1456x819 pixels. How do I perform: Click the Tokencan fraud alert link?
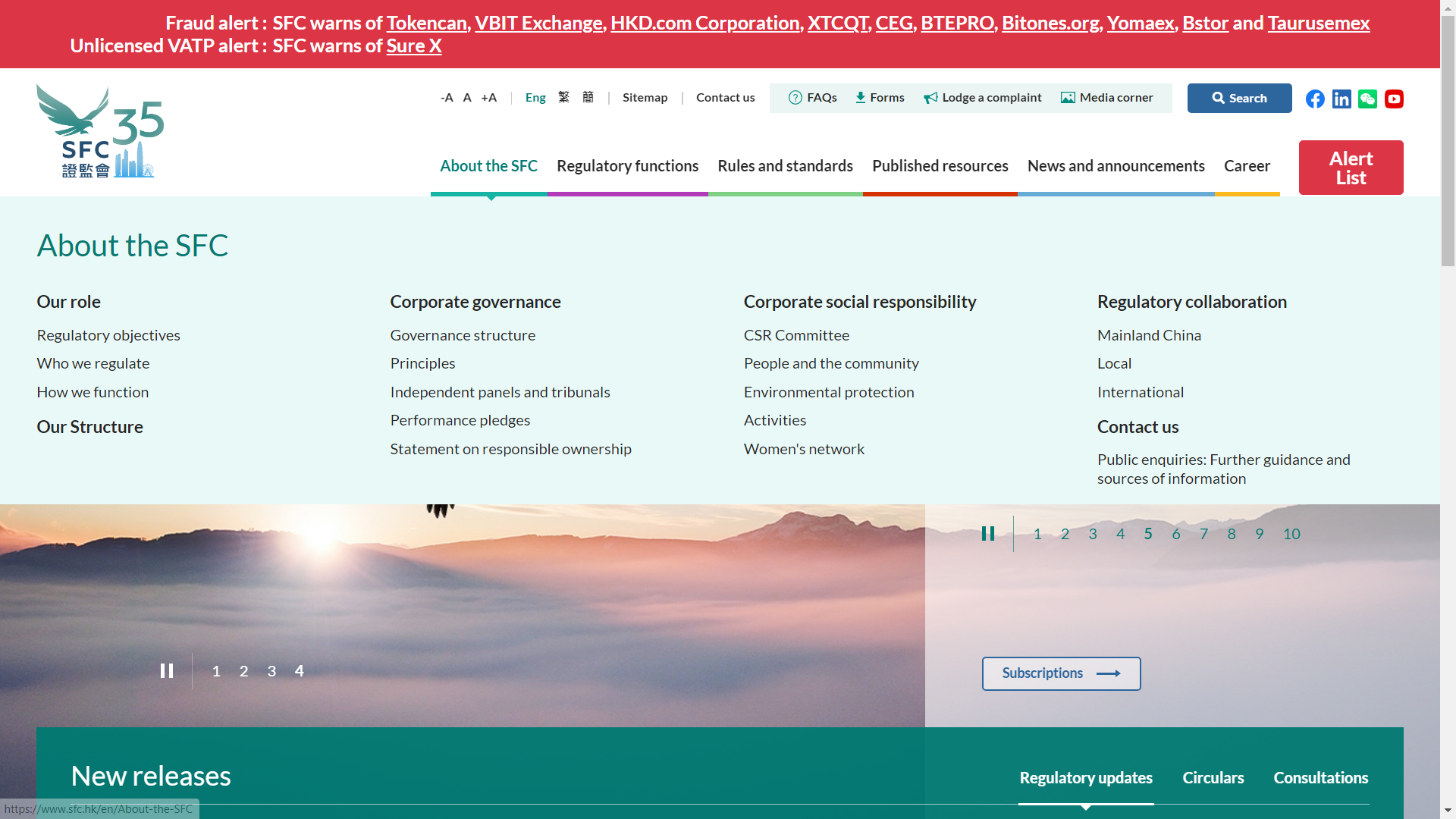[426, 23]
